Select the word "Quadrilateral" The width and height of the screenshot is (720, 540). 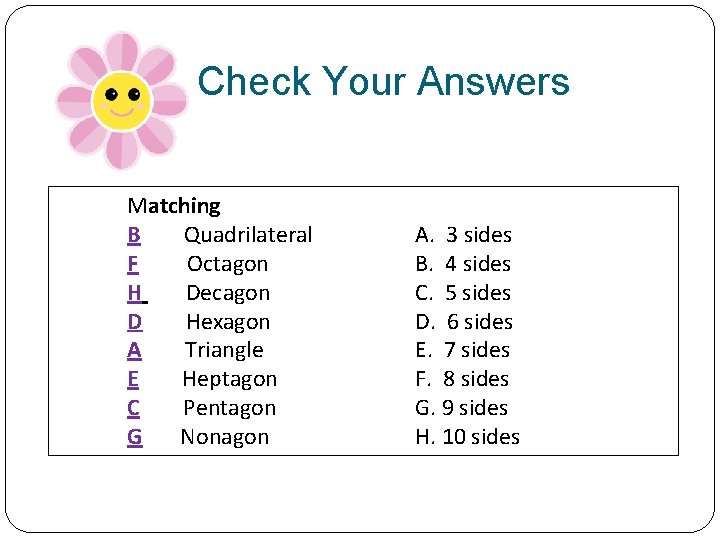coord(248,235)
